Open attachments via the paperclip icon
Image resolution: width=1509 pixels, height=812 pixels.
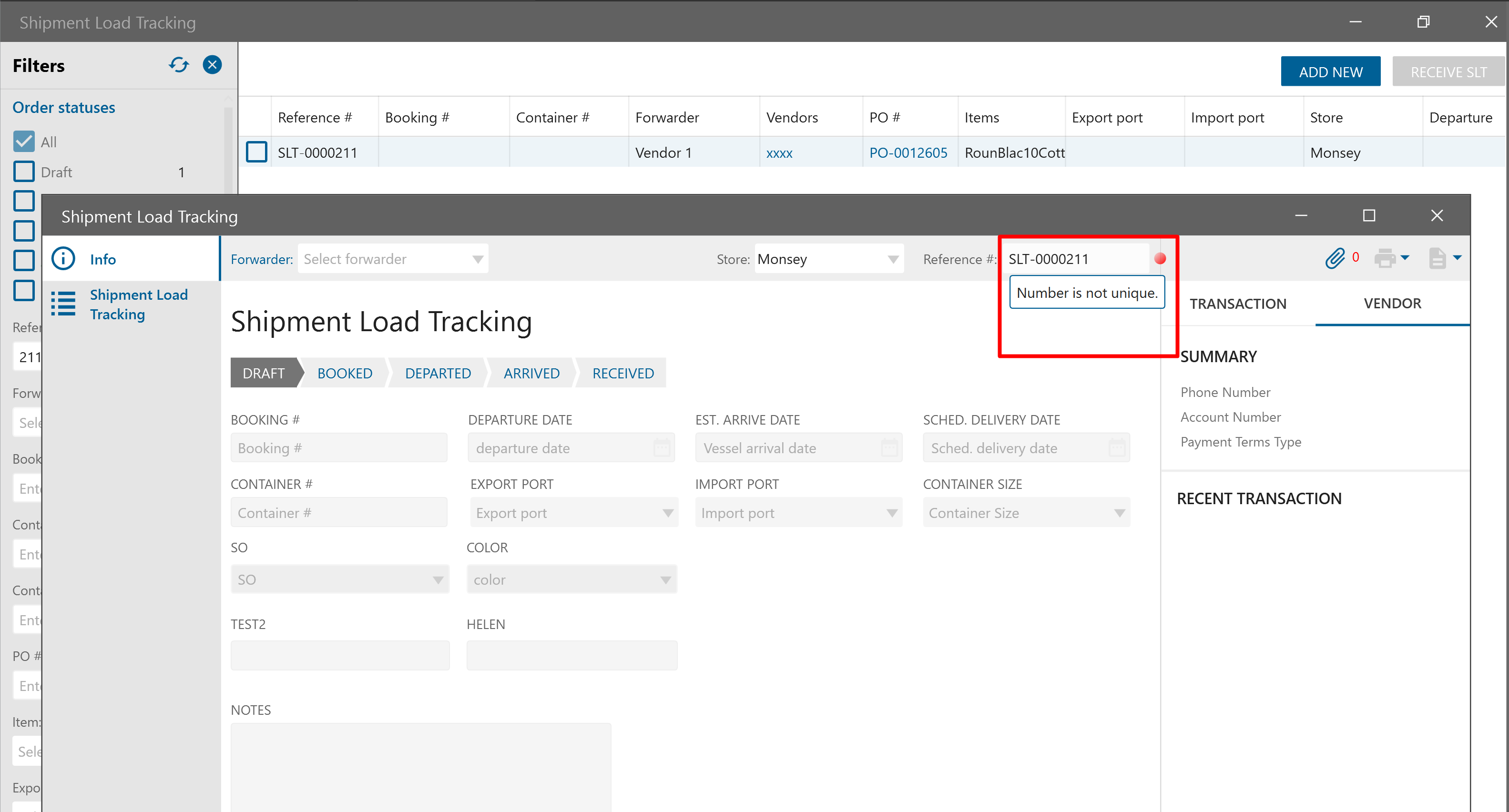point(1335,258)
